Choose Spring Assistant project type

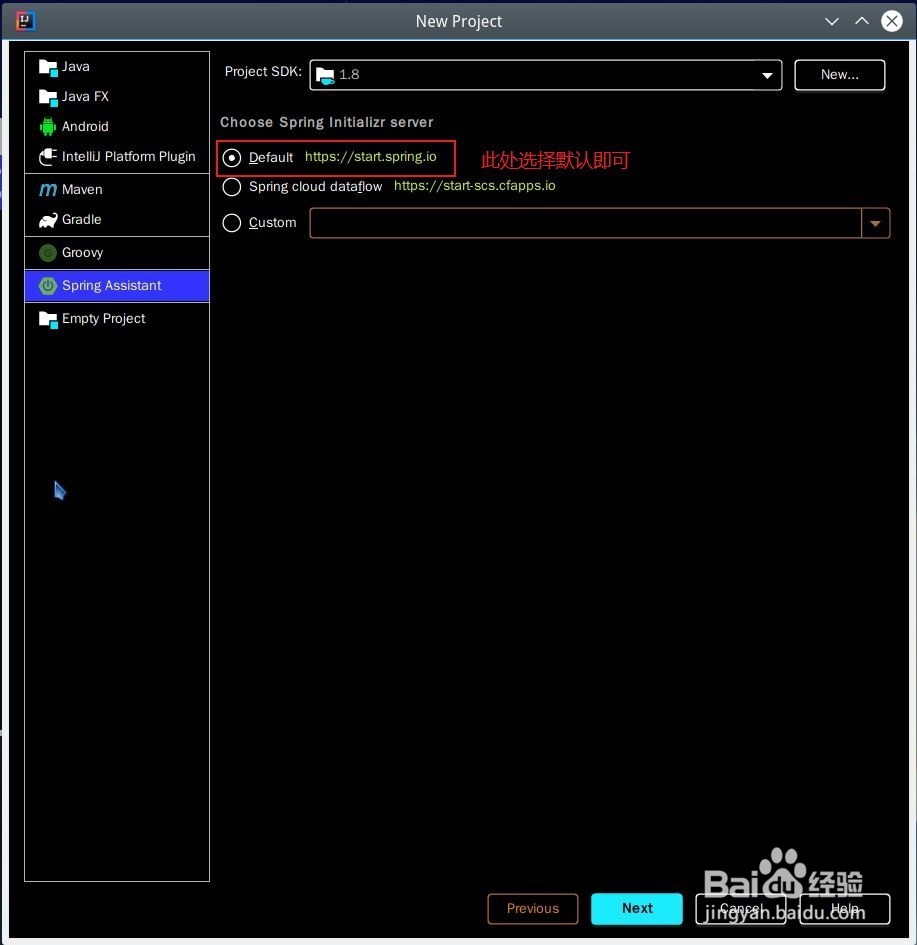117,286
